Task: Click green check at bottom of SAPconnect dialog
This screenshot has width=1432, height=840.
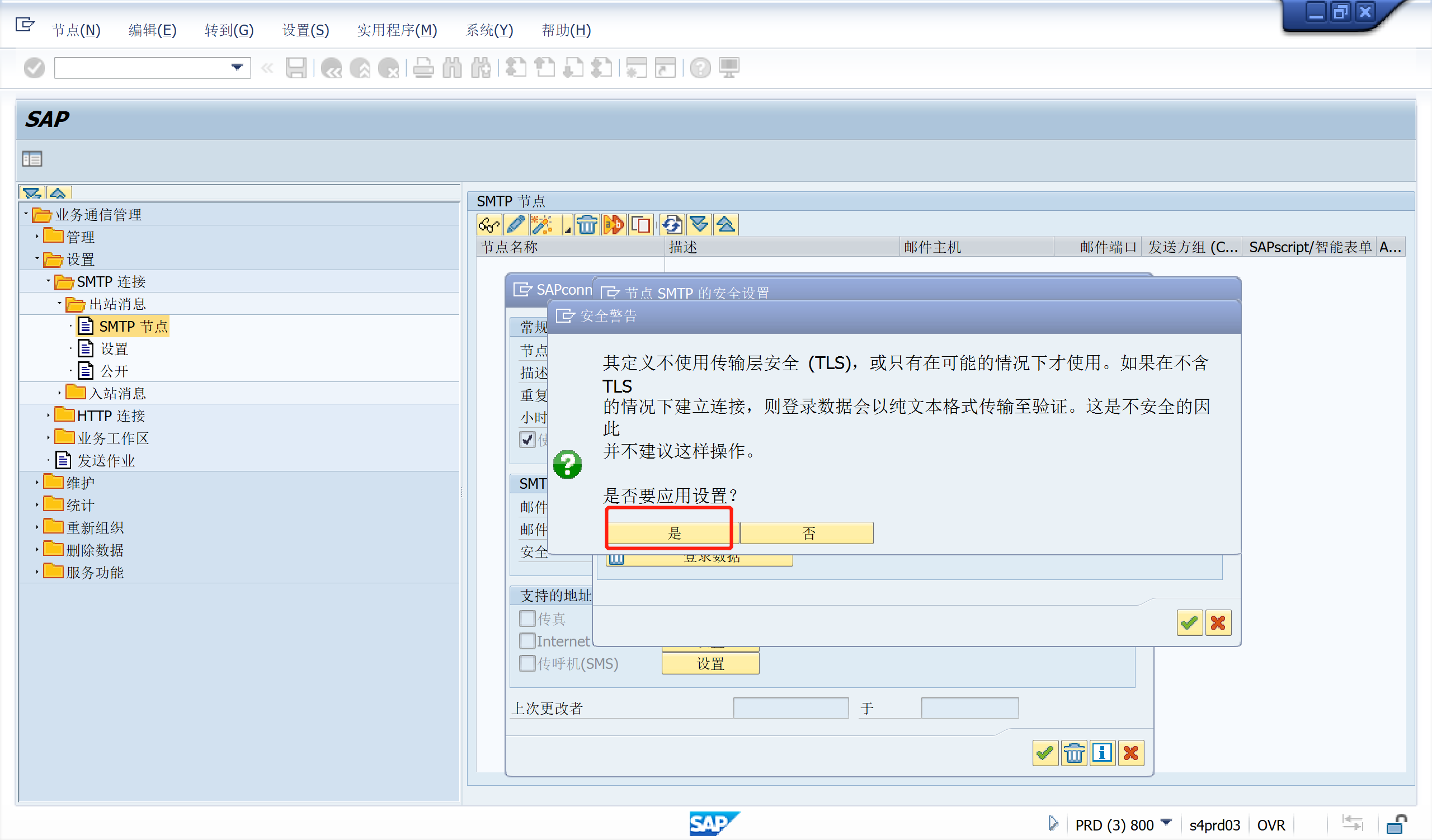Action: tap(1045, 754)
